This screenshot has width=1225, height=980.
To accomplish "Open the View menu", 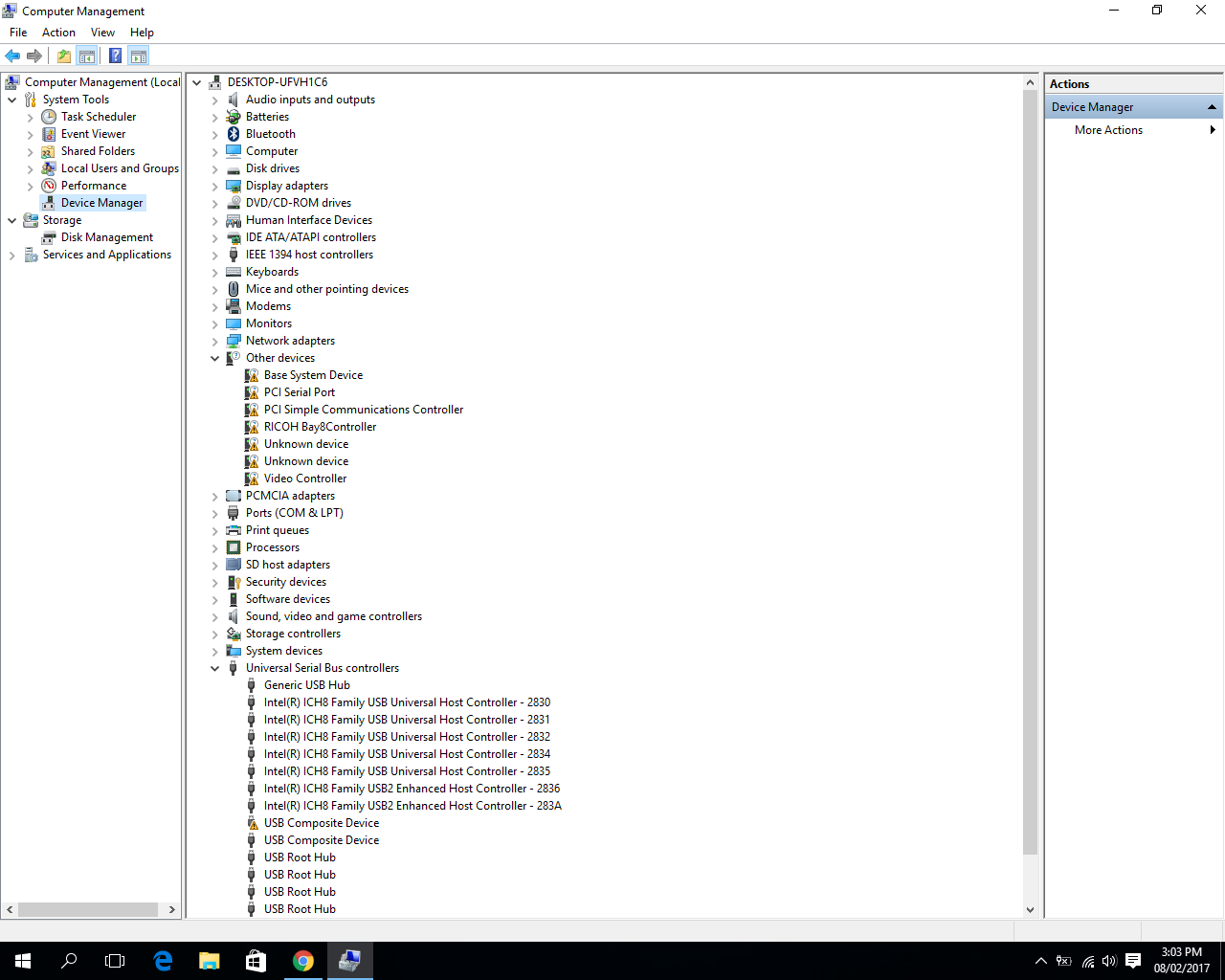I will click(102, 33).
